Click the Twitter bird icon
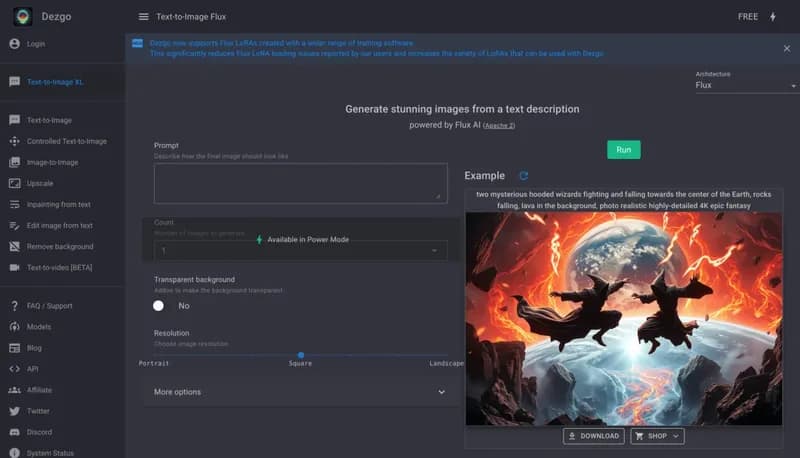The height and width of the screenshot is (458, 800). pos(14,411)
